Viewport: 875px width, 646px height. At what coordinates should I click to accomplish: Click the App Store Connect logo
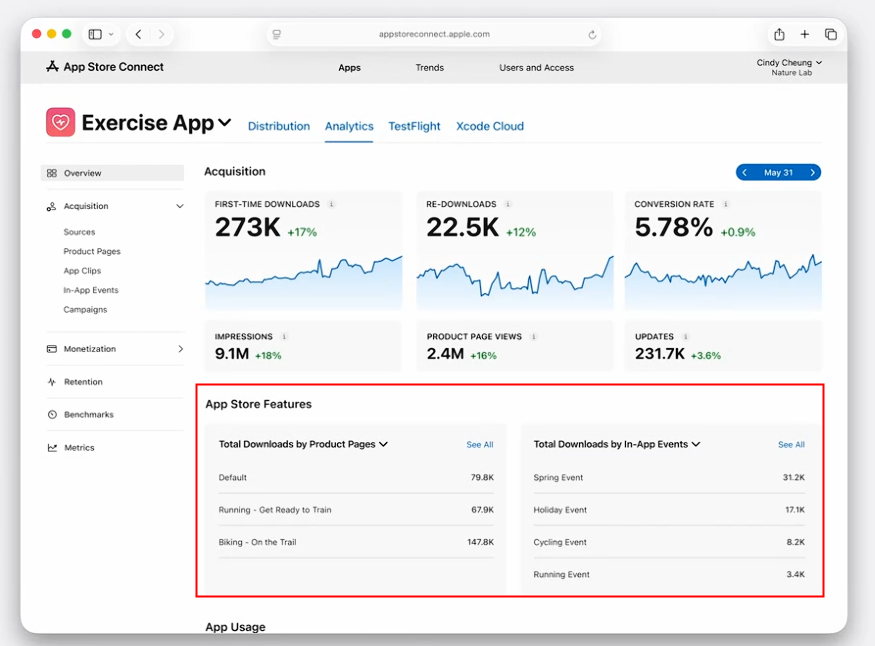(105, 67)
